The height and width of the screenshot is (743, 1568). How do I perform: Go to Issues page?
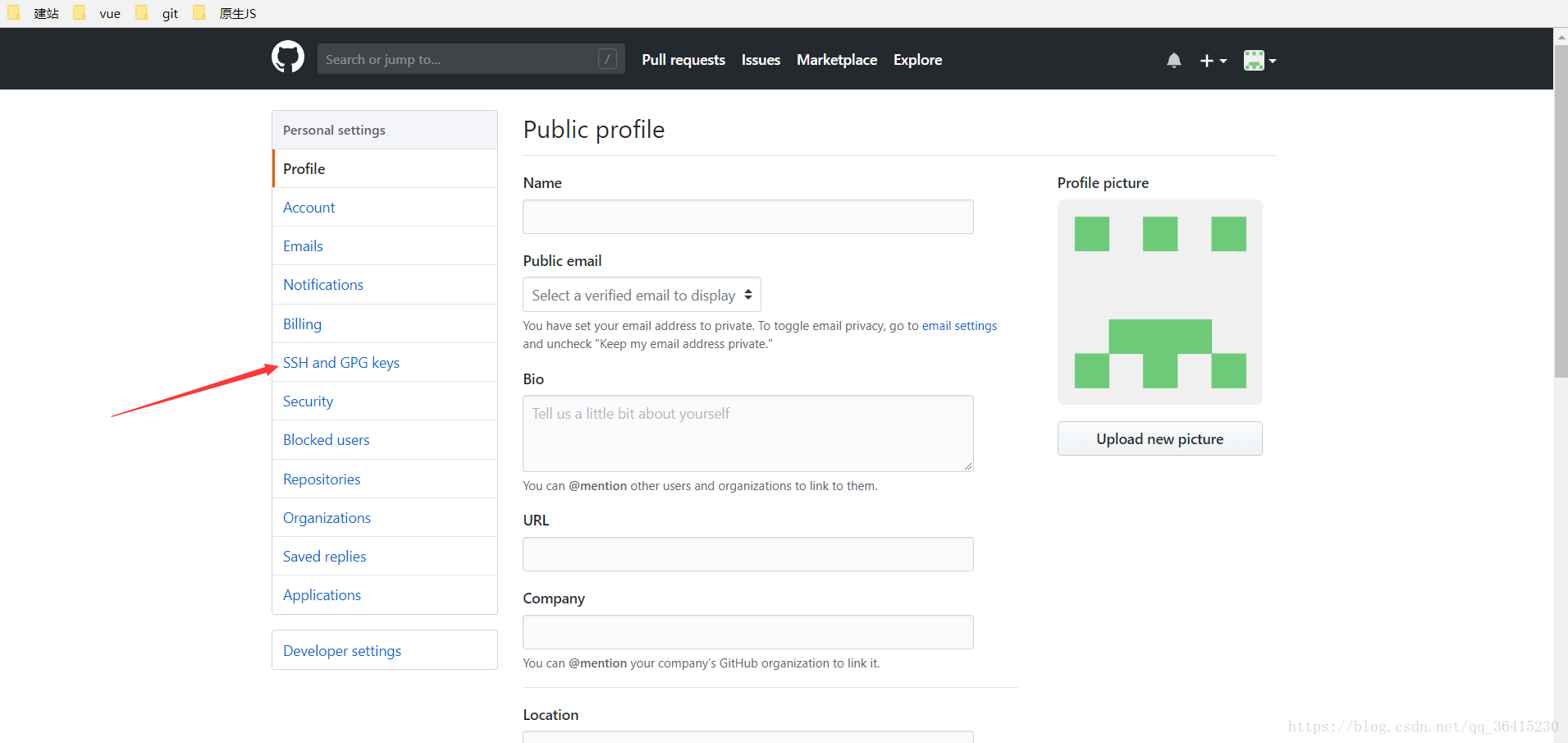(761, 60)
